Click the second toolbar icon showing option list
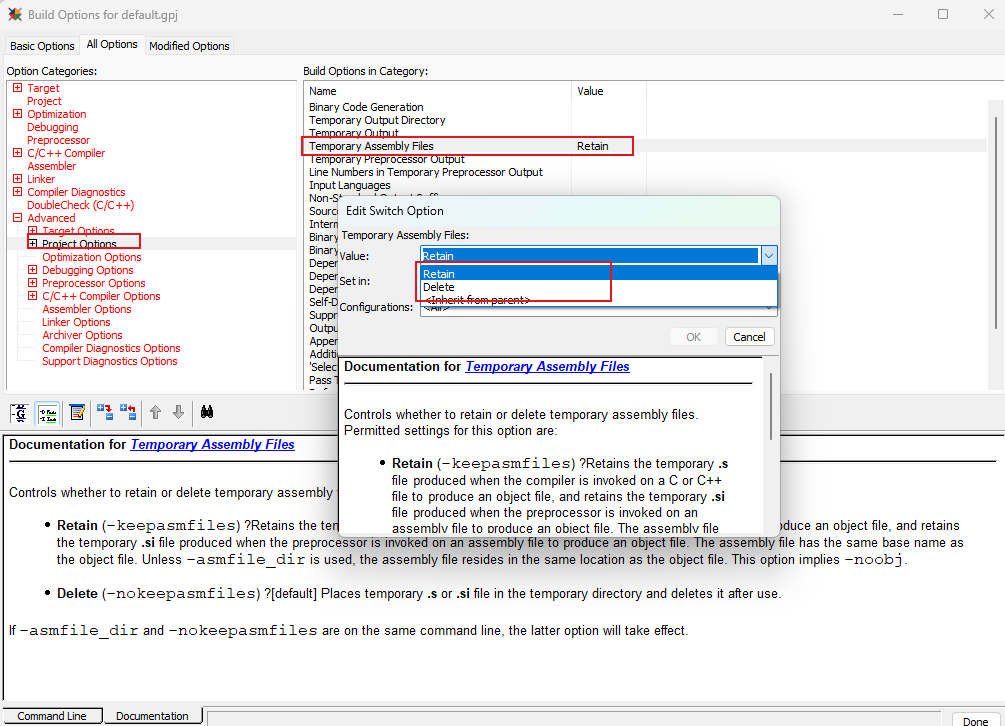 47,412
